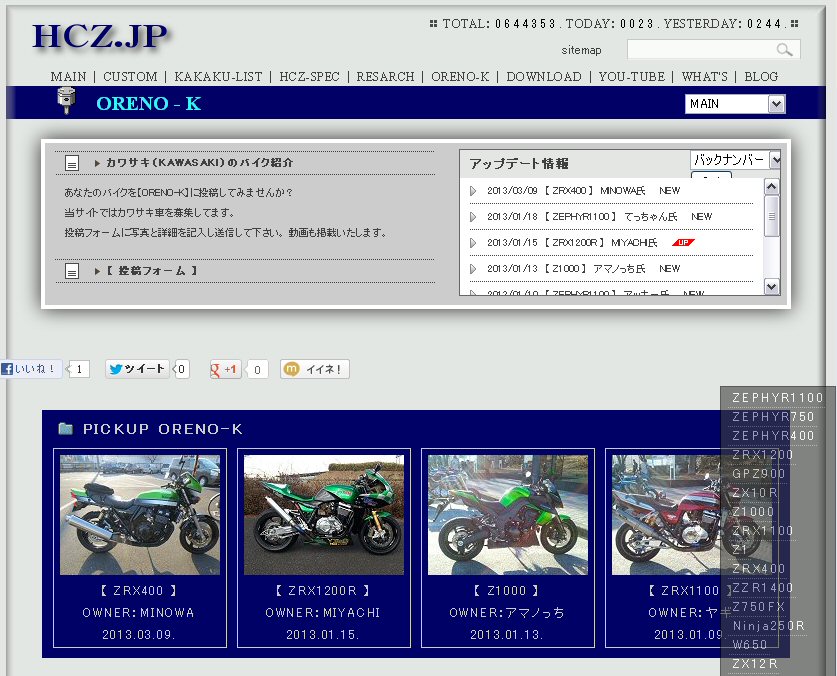
Task: Click the 【 Z1000 】 caption
Action: pyautogui.click(x=507, y=590)
